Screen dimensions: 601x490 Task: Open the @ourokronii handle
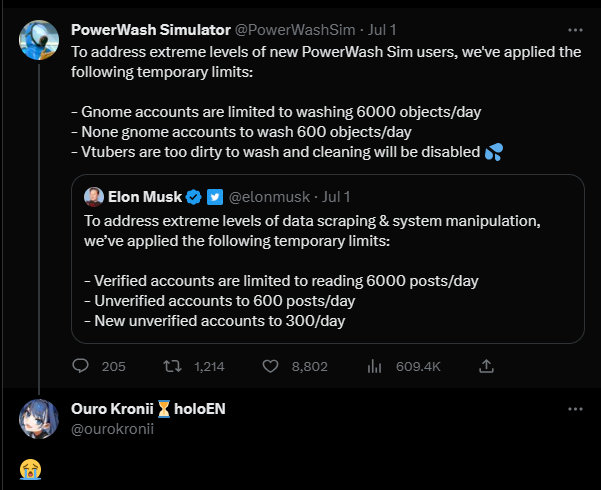[x=112, y=429]
